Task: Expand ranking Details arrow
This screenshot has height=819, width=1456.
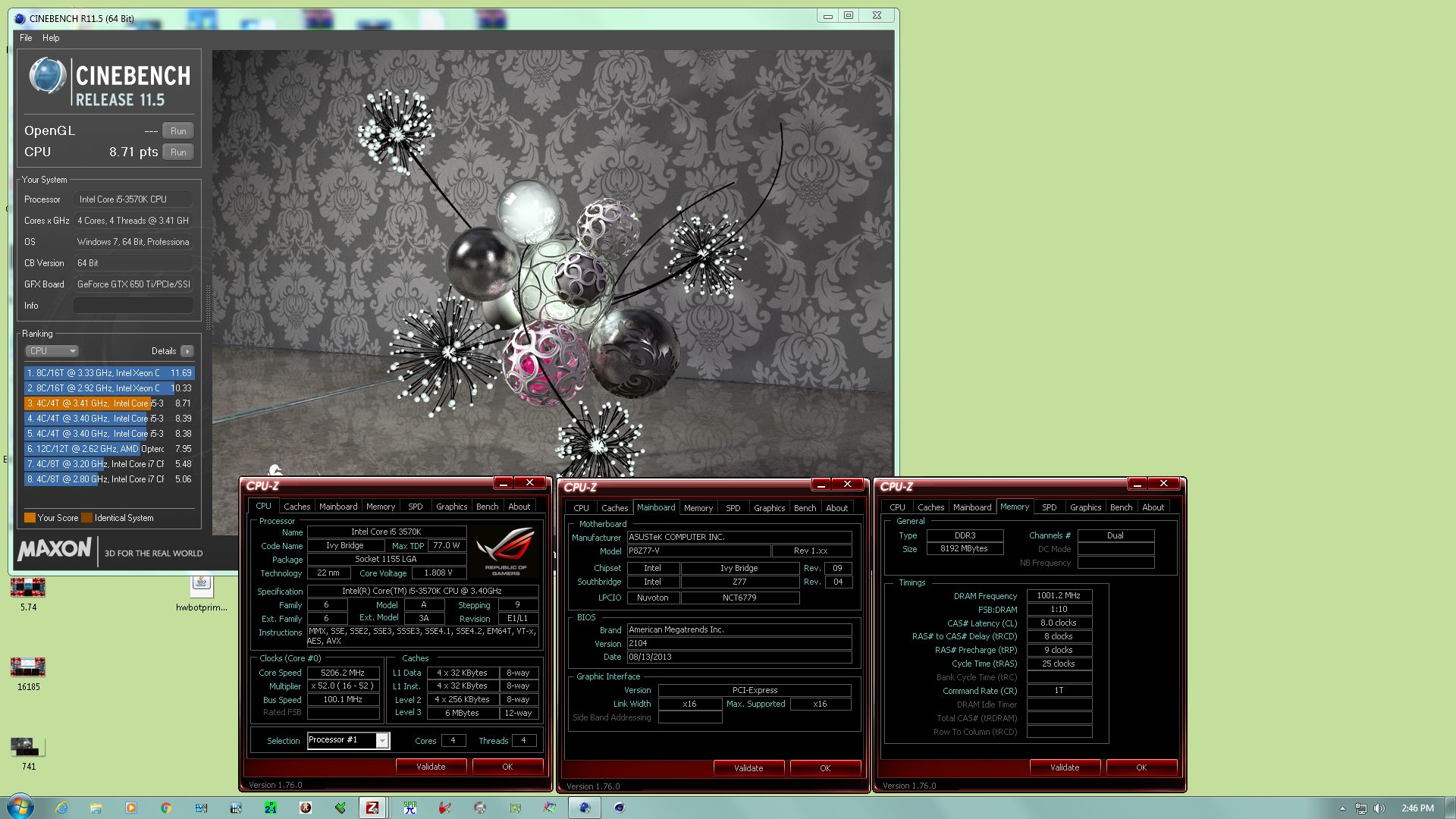Action: click(x=187, y=351)
